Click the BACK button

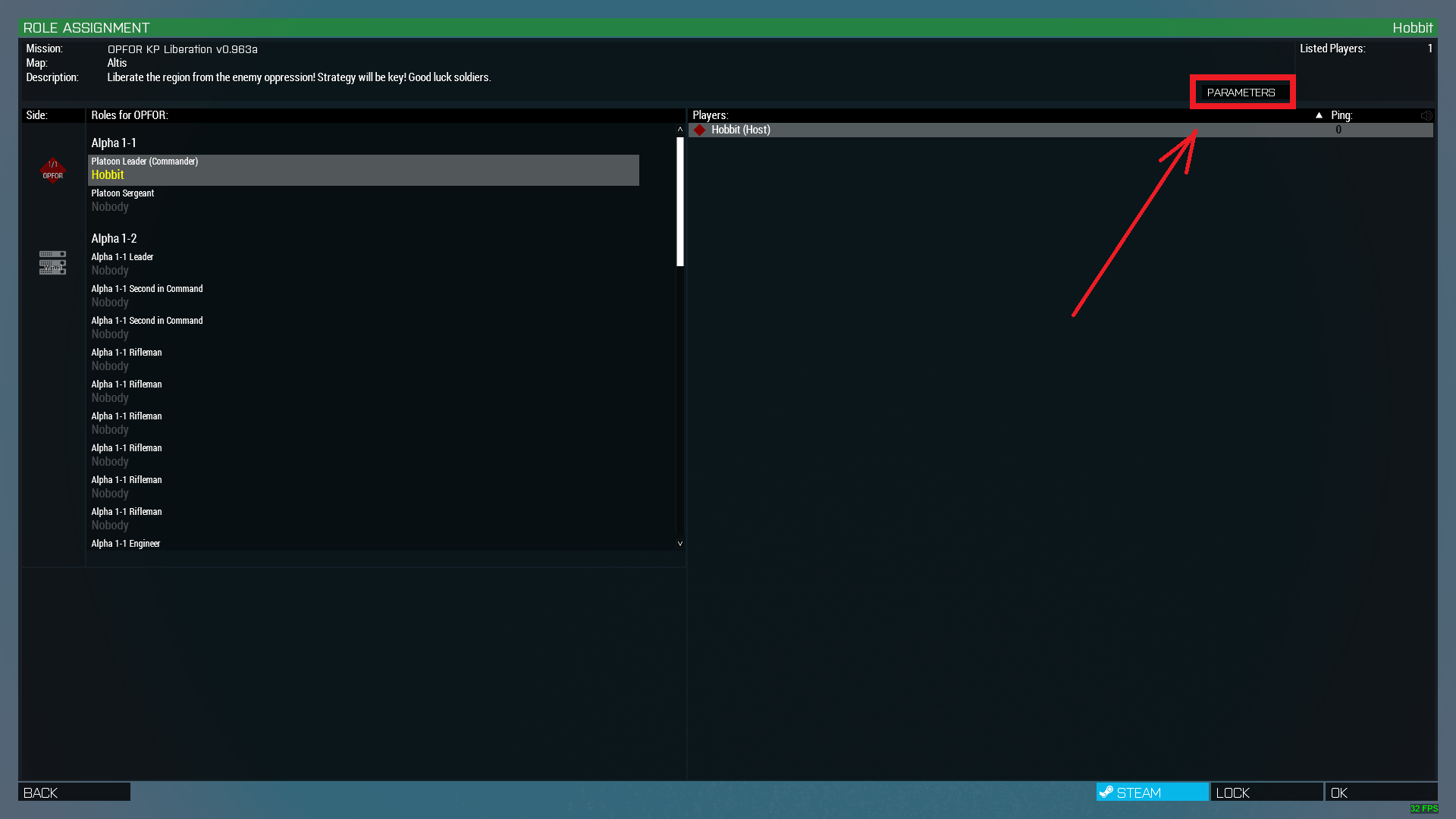(74, 792)
